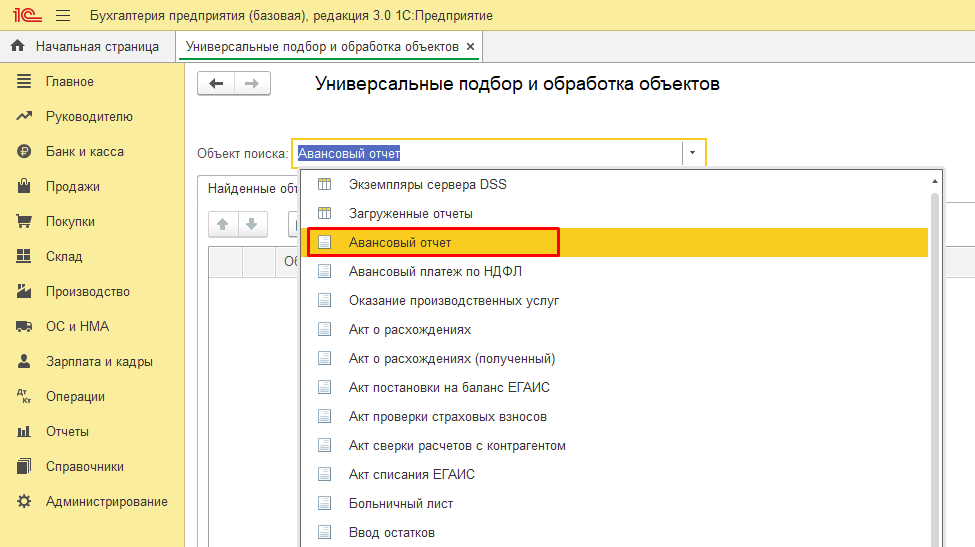Choose Больничный лист in the dropdown list
This screenshot has width=975, height=547.
(401, 504)
